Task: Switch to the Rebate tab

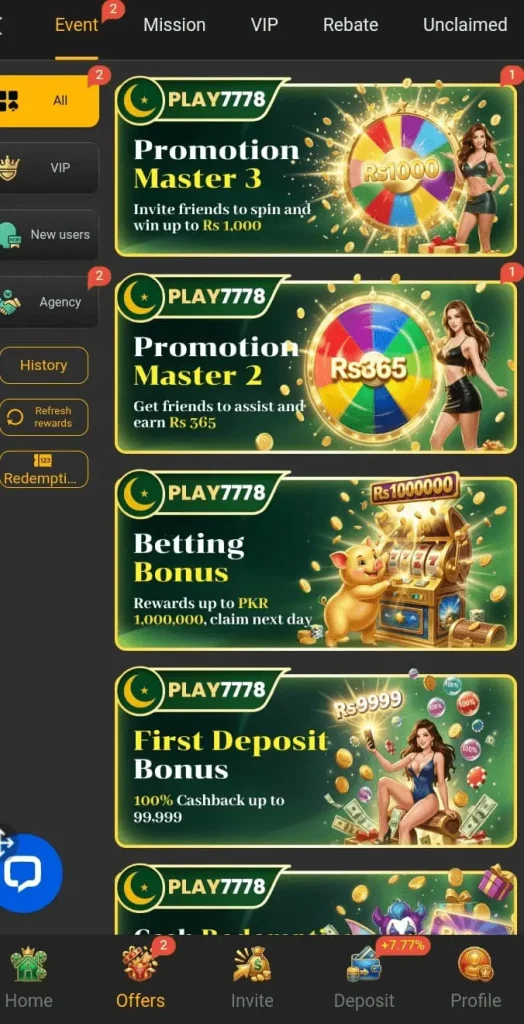Action: click(350, 25)
